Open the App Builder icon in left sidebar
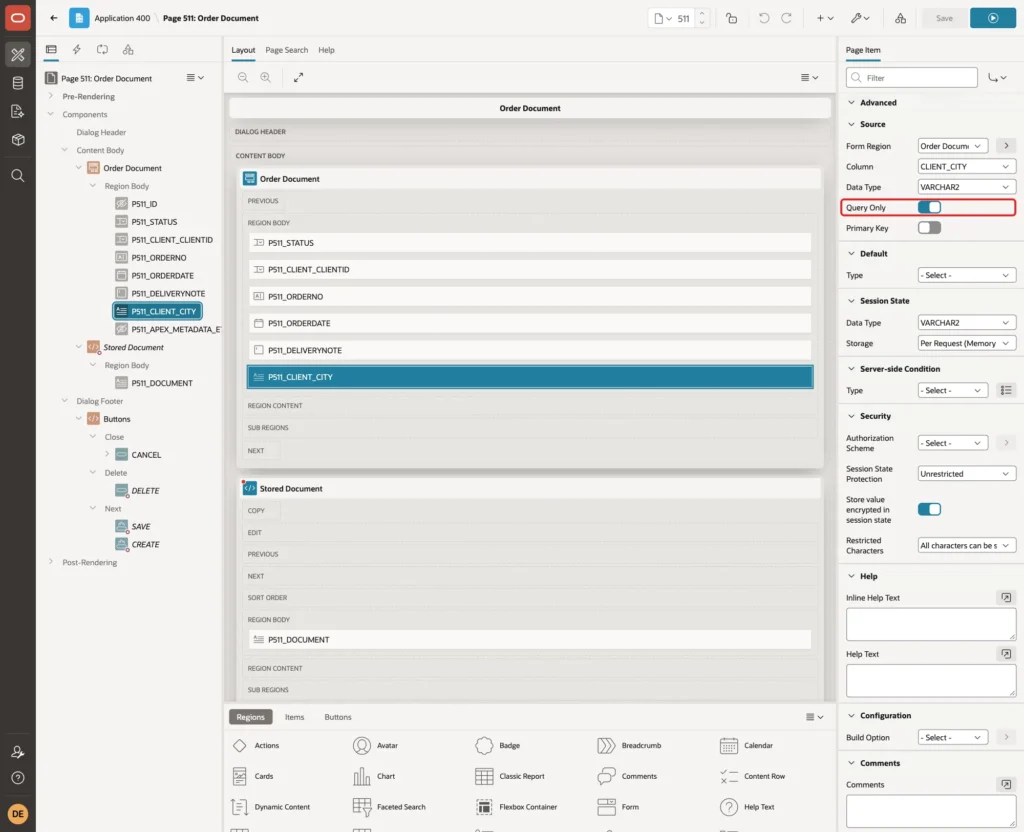This screenshot has height=832, width=1024. click(18, 55)
